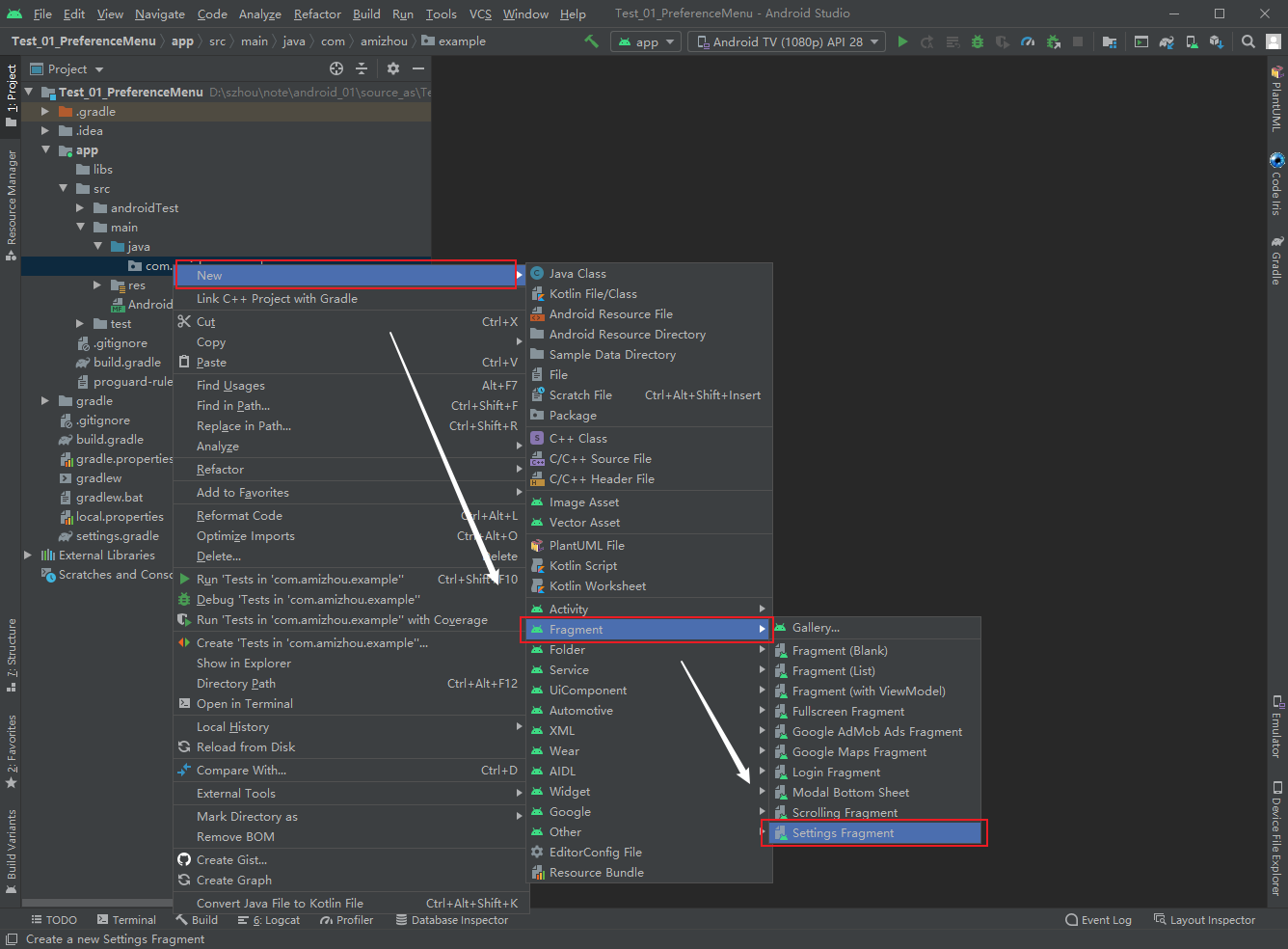Click the Make Project hammer icon
Image resolution: width=1288 pixels, height=949 pixels.
(592, 41)
